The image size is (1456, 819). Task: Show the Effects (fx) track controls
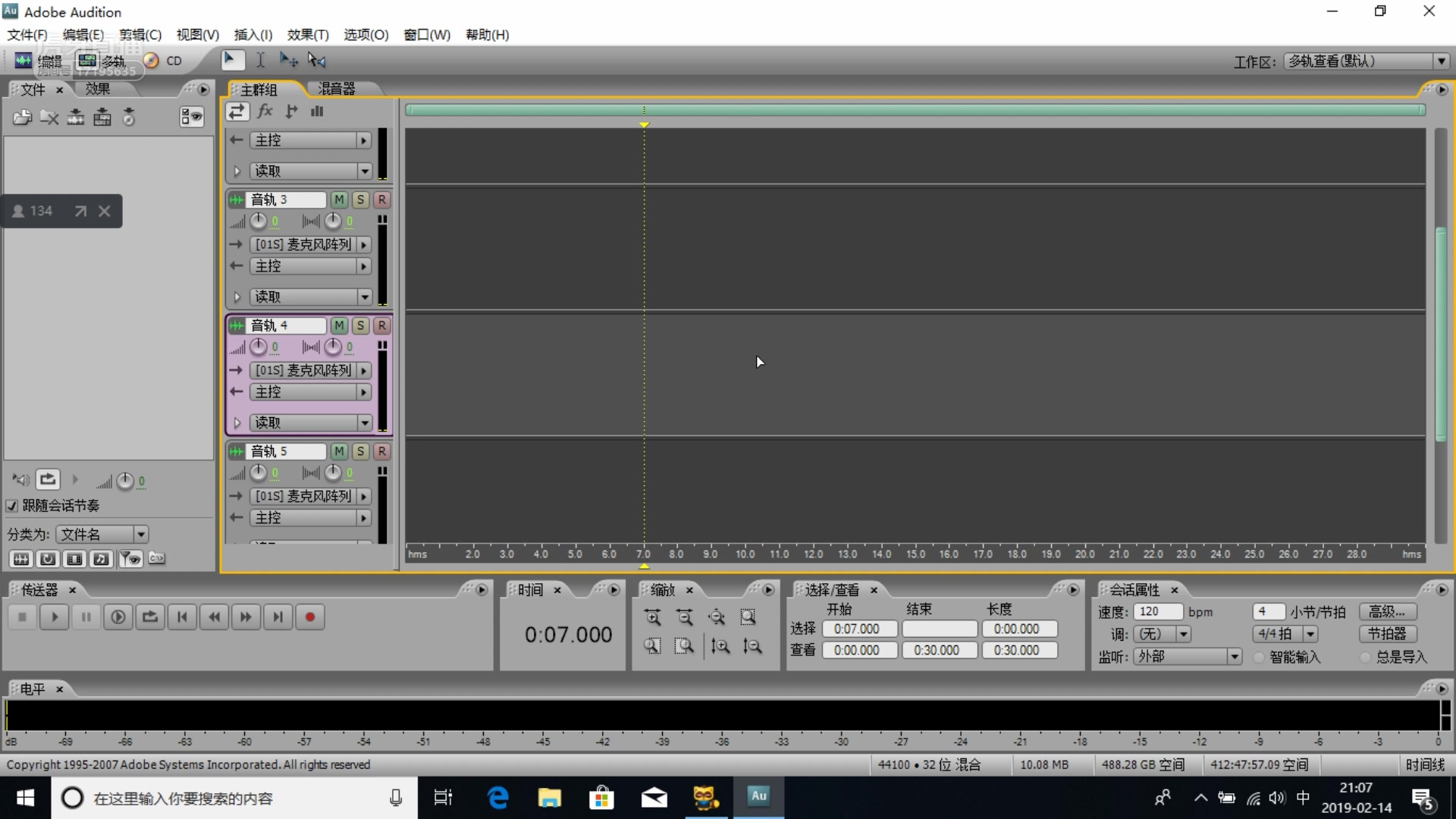pyautogui.click(x=265, y=111)
